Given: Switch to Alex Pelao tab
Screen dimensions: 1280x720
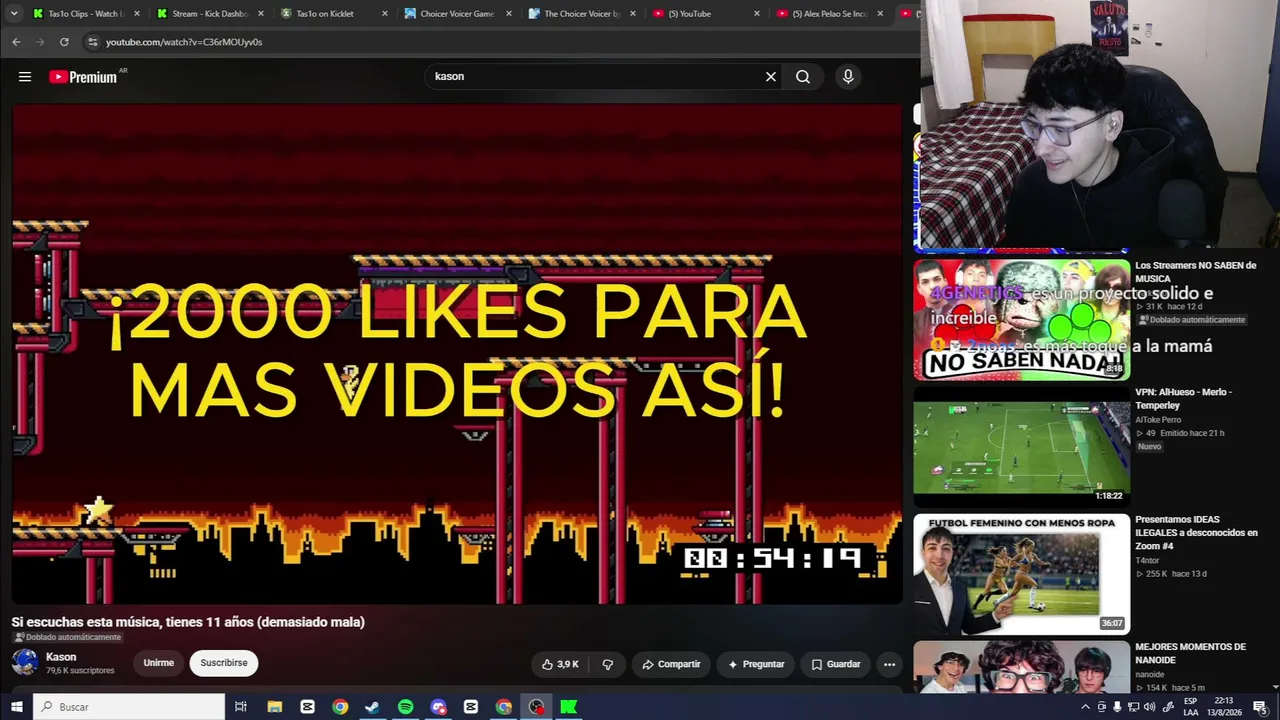Looking at the screenshot, I should [829, 14].
